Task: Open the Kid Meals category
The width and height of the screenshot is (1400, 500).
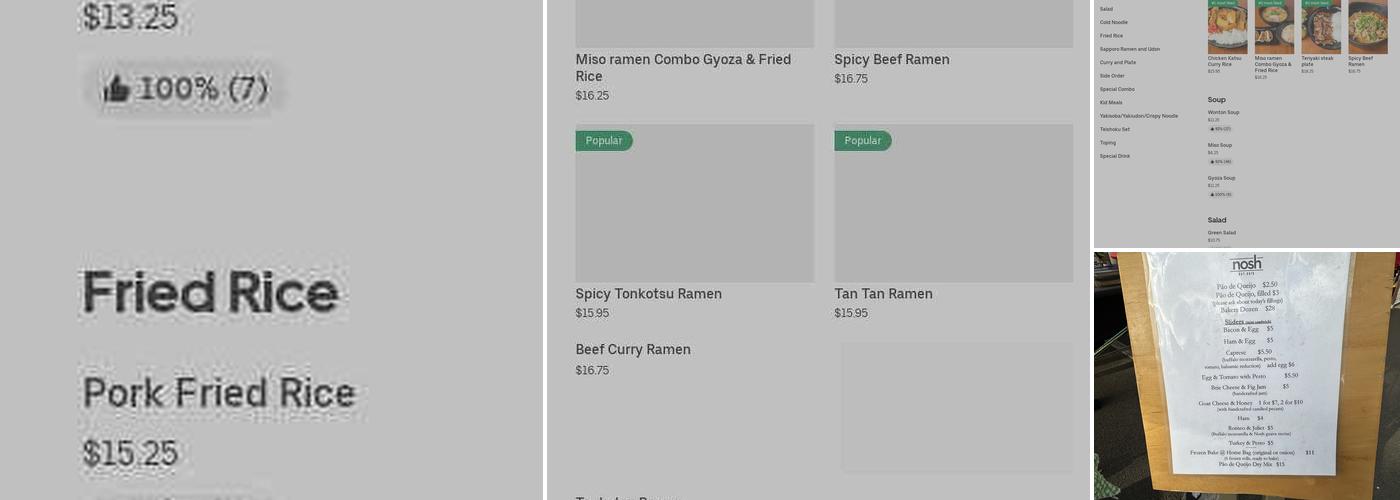Action: (x=1111, y=102)
